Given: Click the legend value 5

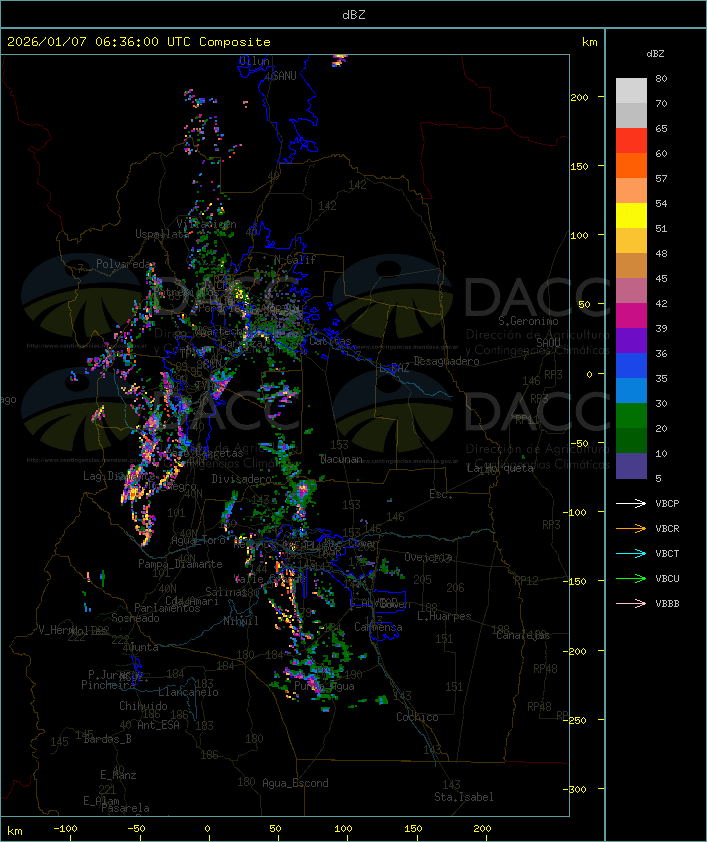Looking at the screenshot, I should [x=658, y=478].
